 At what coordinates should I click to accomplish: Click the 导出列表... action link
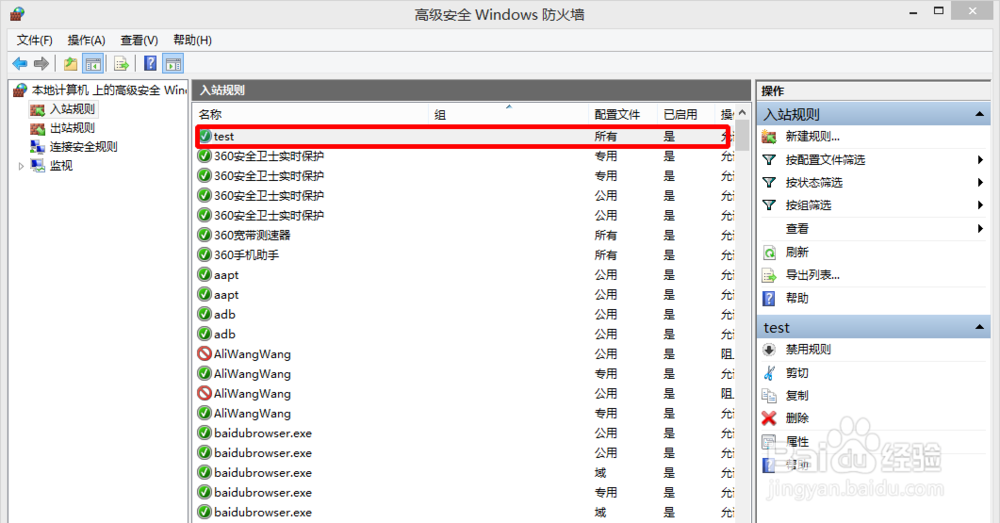pyautogui.click(x=812, y=276)
